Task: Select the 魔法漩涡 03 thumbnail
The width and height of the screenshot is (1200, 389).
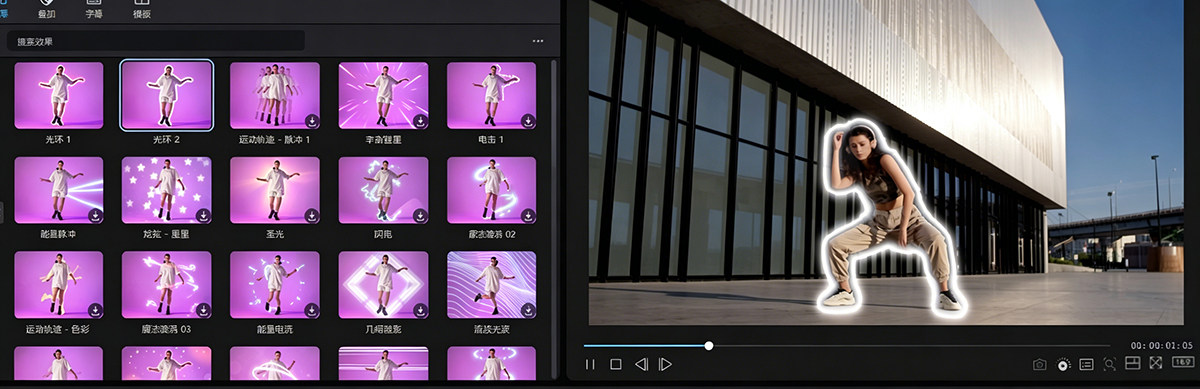Action: [x=167, y=285]
